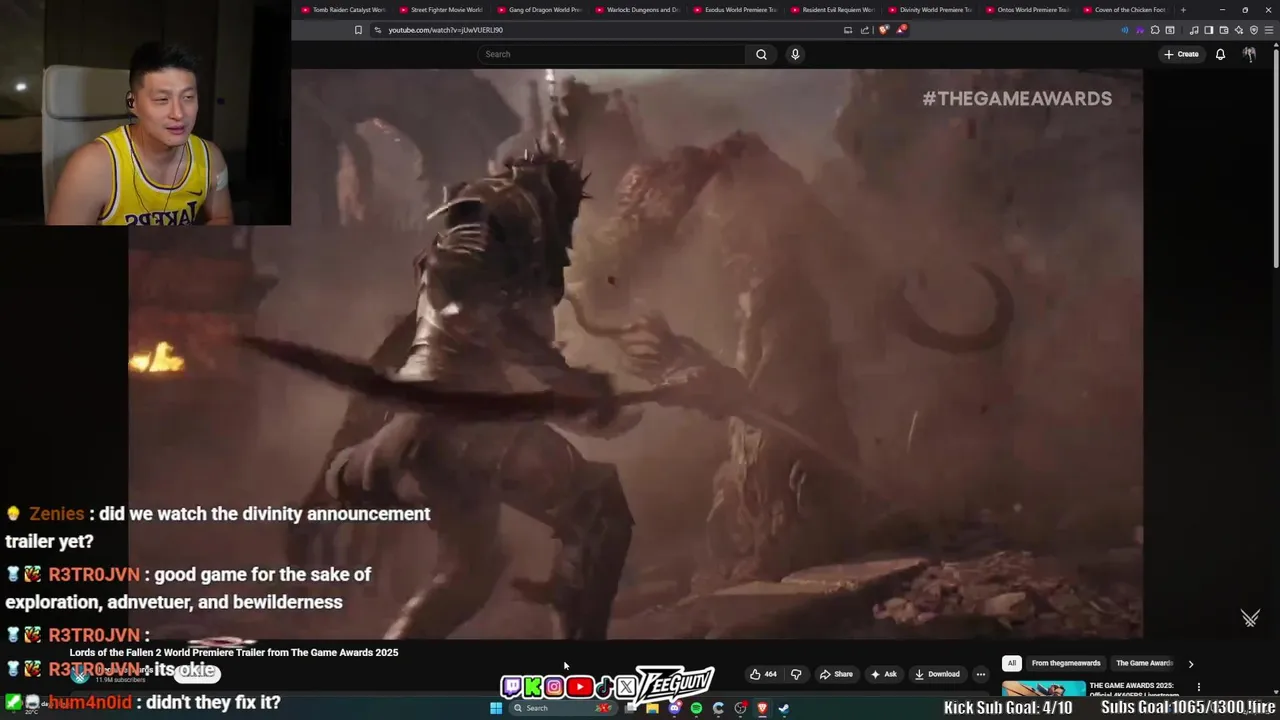Open Discord icon in the taskbar
Viewport: 1280px width, 720px height.
tap(674, 708)
